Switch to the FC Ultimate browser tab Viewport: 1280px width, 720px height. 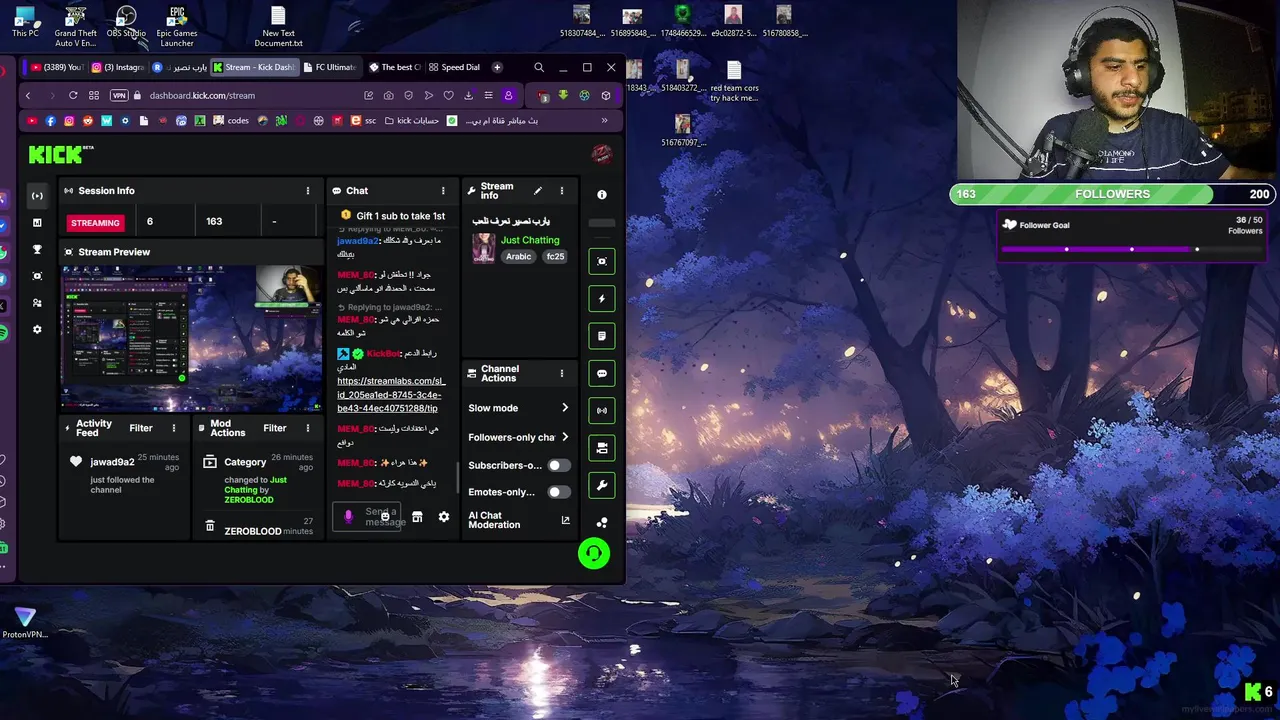tap(329, 67)
